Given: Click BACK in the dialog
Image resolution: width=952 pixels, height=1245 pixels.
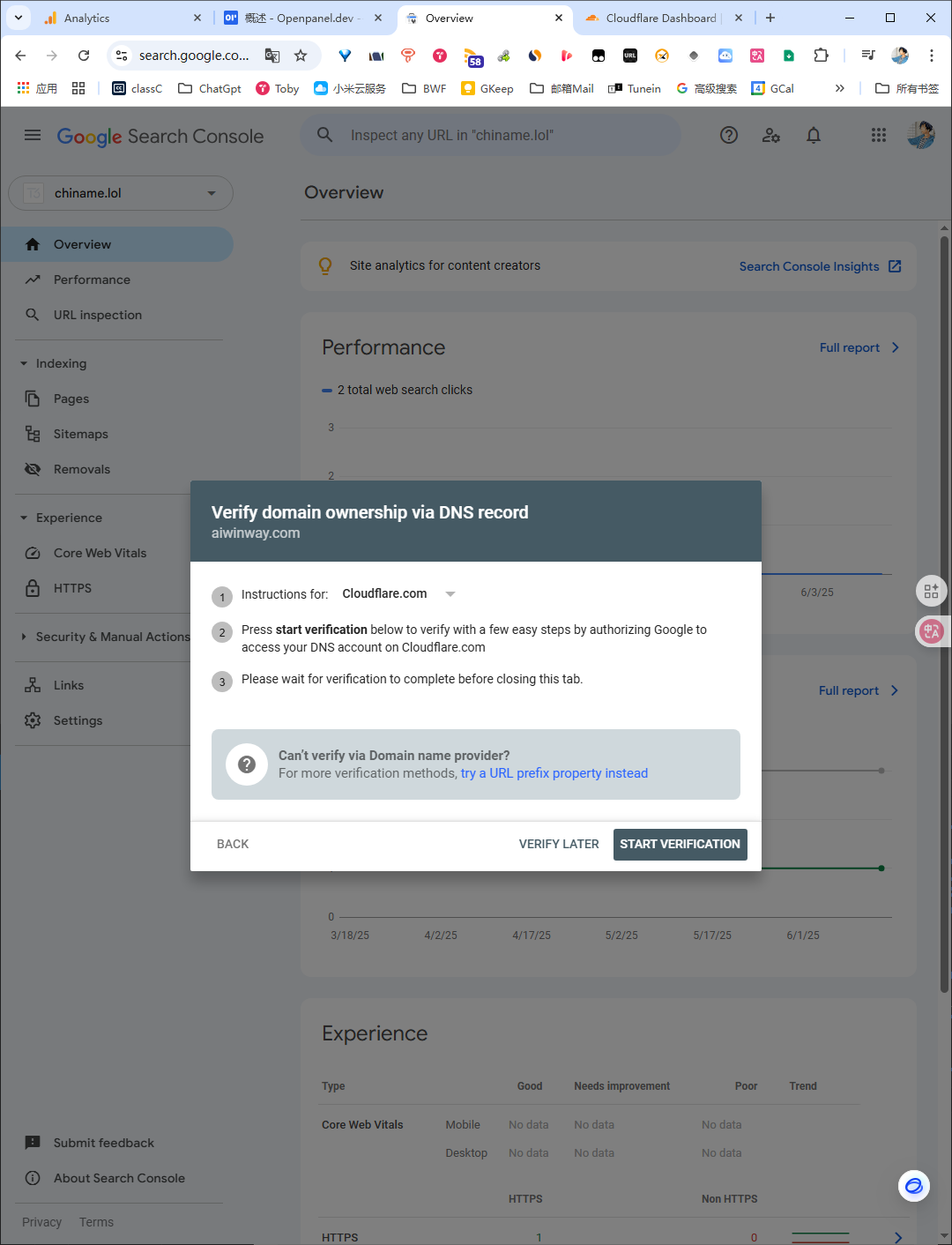Looking at the screenshot, I should click(233, 844).
